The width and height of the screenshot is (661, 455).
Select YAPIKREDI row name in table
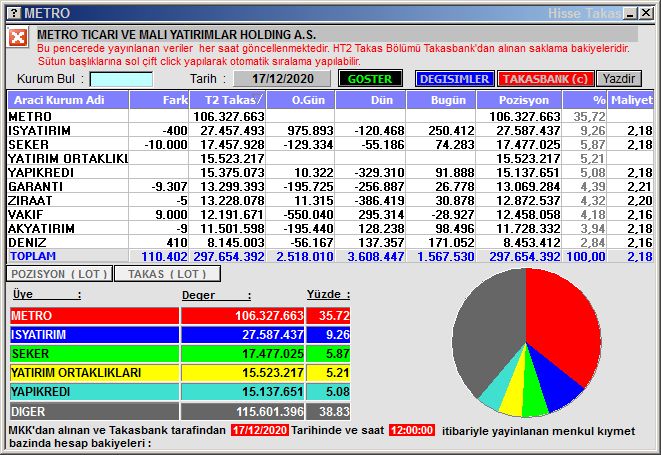pos(41,172)
